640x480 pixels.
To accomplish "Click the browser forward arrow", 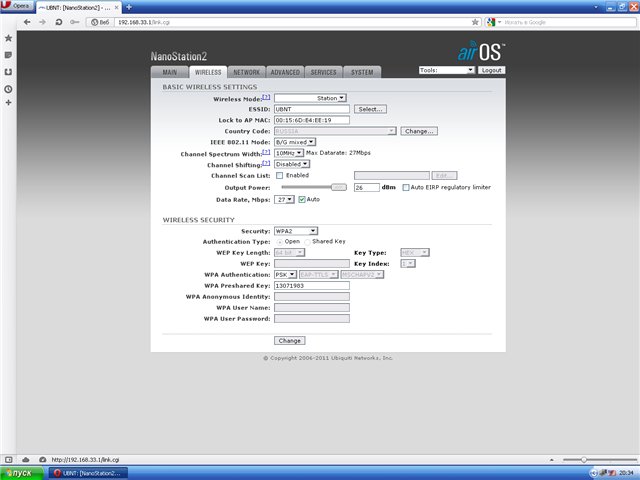I will coord(42,22).
